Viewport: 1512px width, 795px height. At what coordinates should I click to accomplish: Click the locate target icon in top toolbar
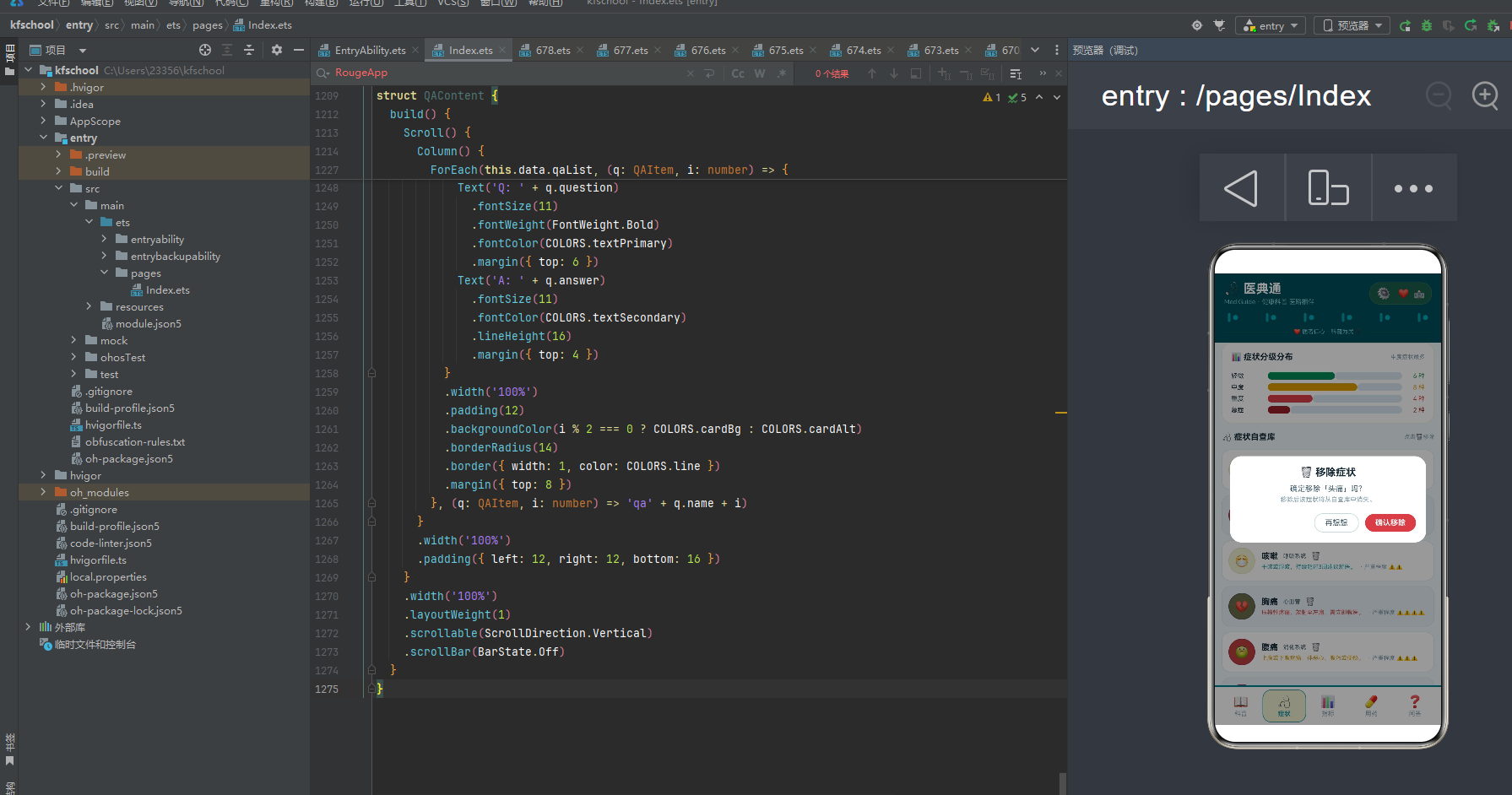tap(1196, 25)
